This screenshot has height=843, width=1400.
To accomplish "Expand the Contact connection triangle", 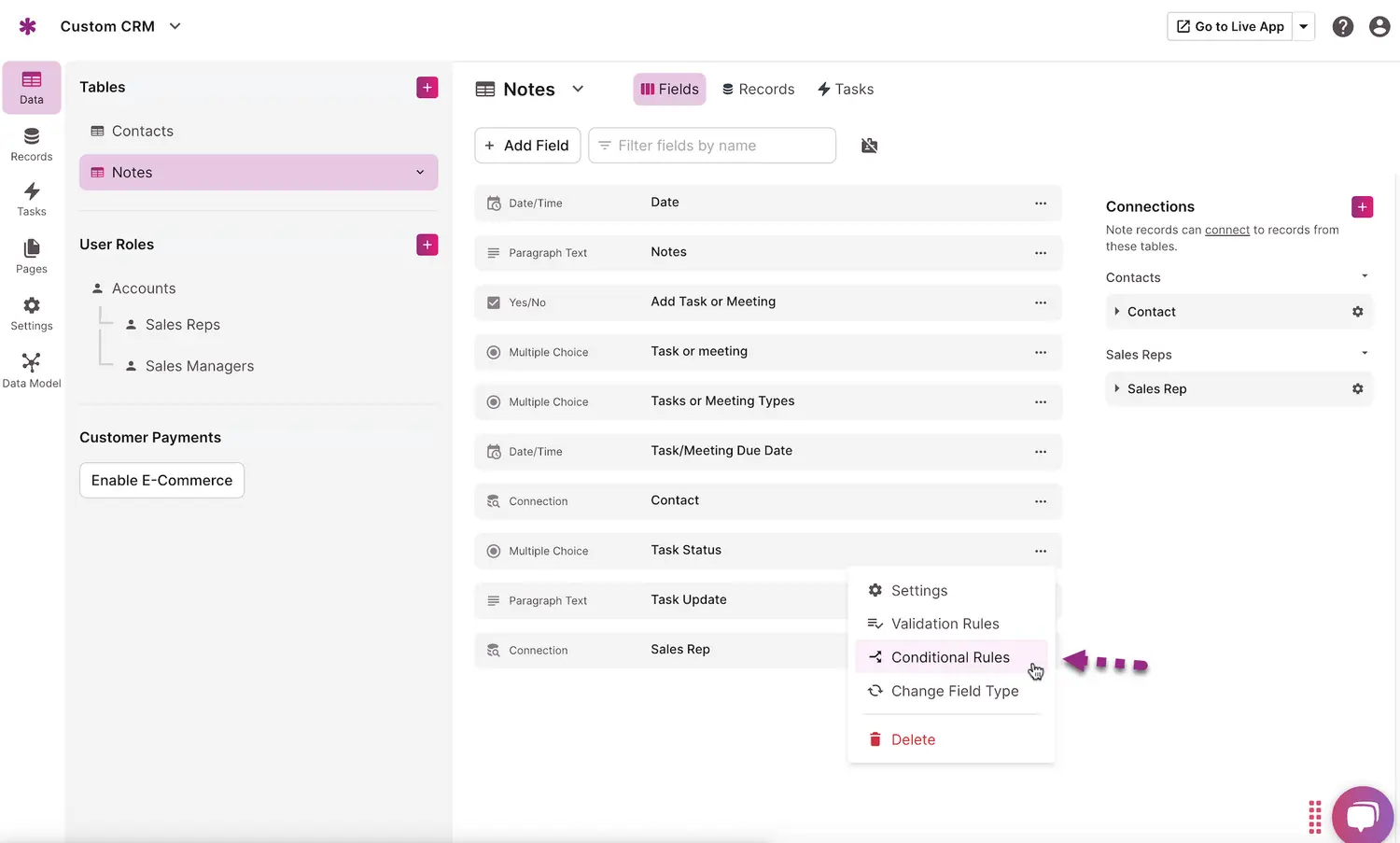I will 1116,312.
